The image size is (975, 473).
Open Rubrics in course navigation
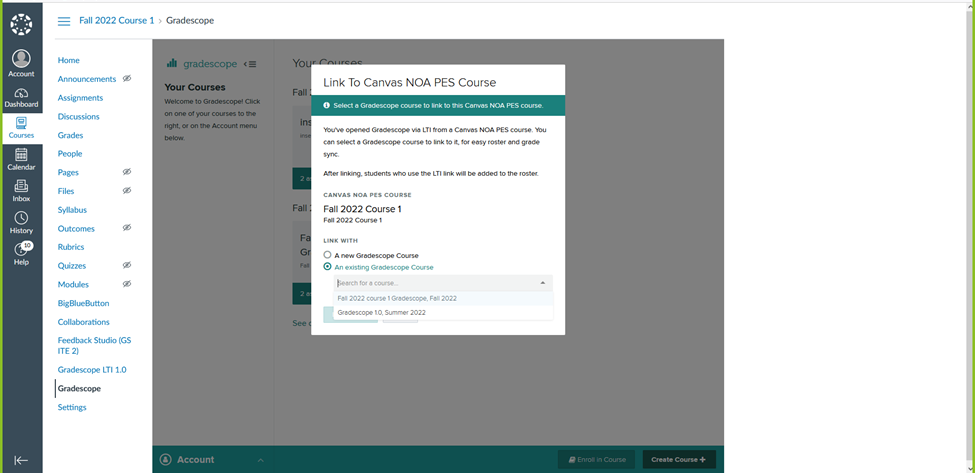pyautogui.click(x=71, y=247)
